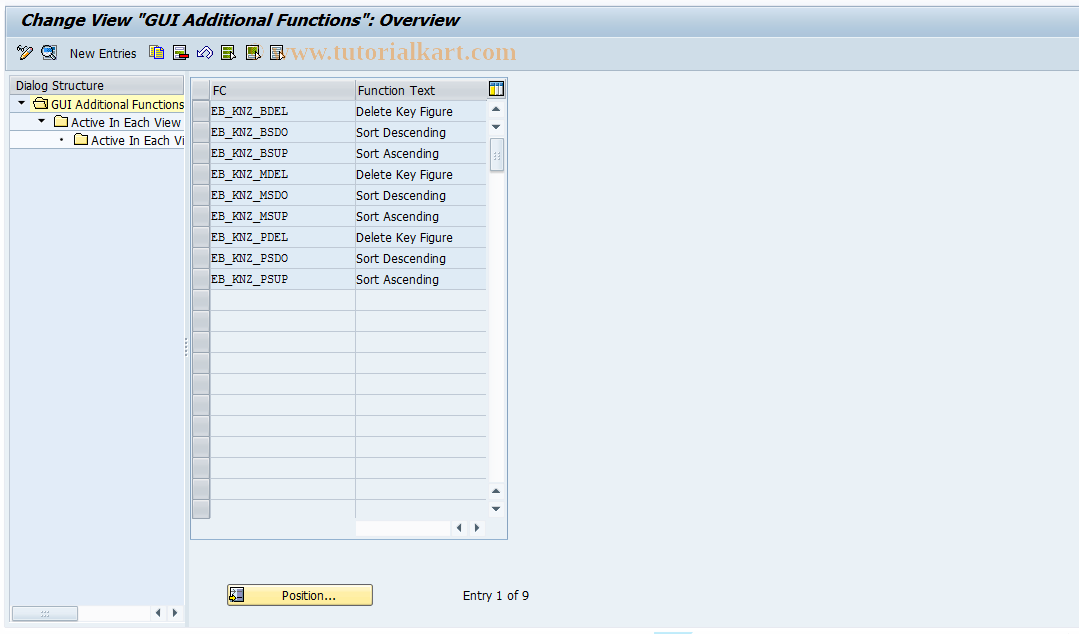Click the EB_KNZ_PSDO cell
The image size is (1079, 634).
pos(282,258)
